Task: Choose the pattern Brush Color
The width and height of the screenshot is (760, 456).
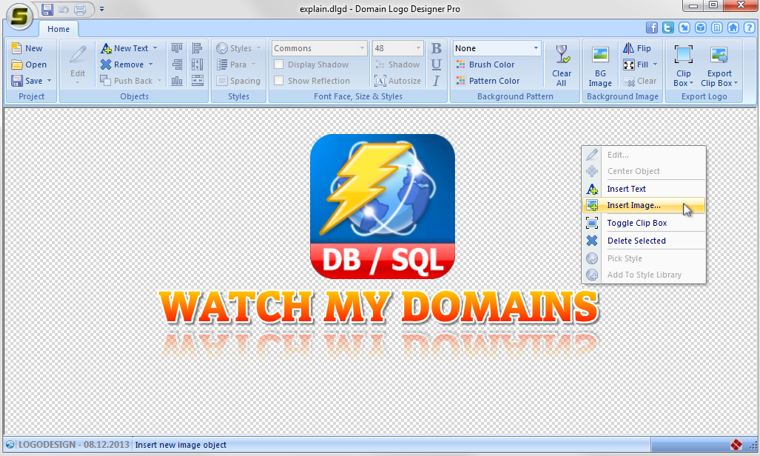Action: pyautogui.click(x=485, y=64)
